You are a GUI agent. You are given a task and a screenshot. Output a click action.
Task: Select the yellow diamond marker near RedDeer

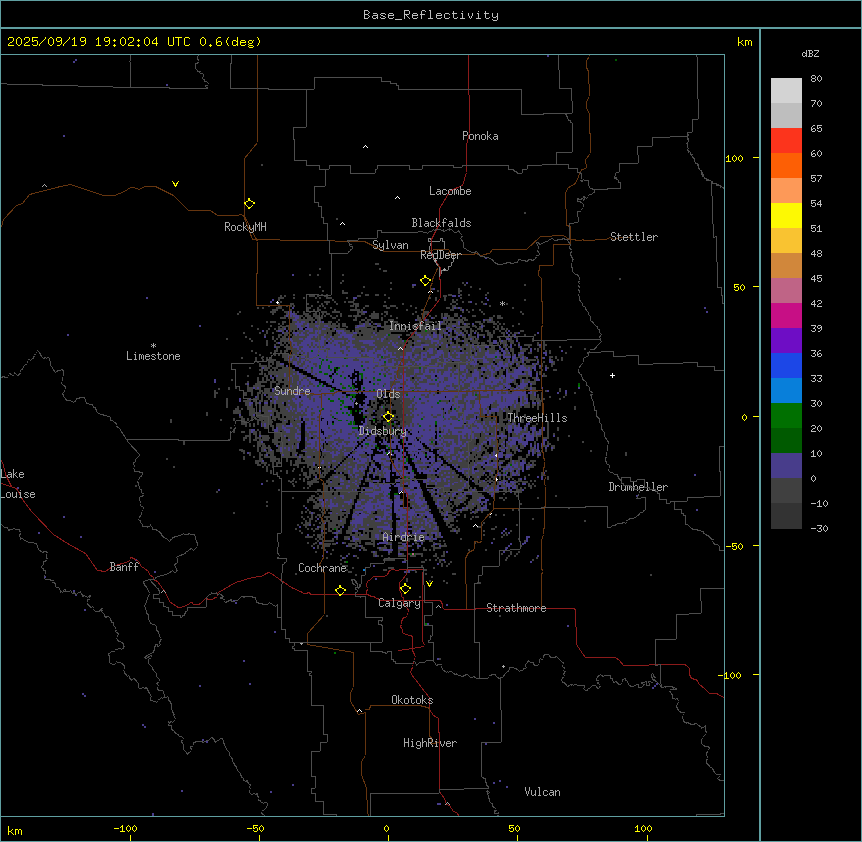tap(425, 281)
